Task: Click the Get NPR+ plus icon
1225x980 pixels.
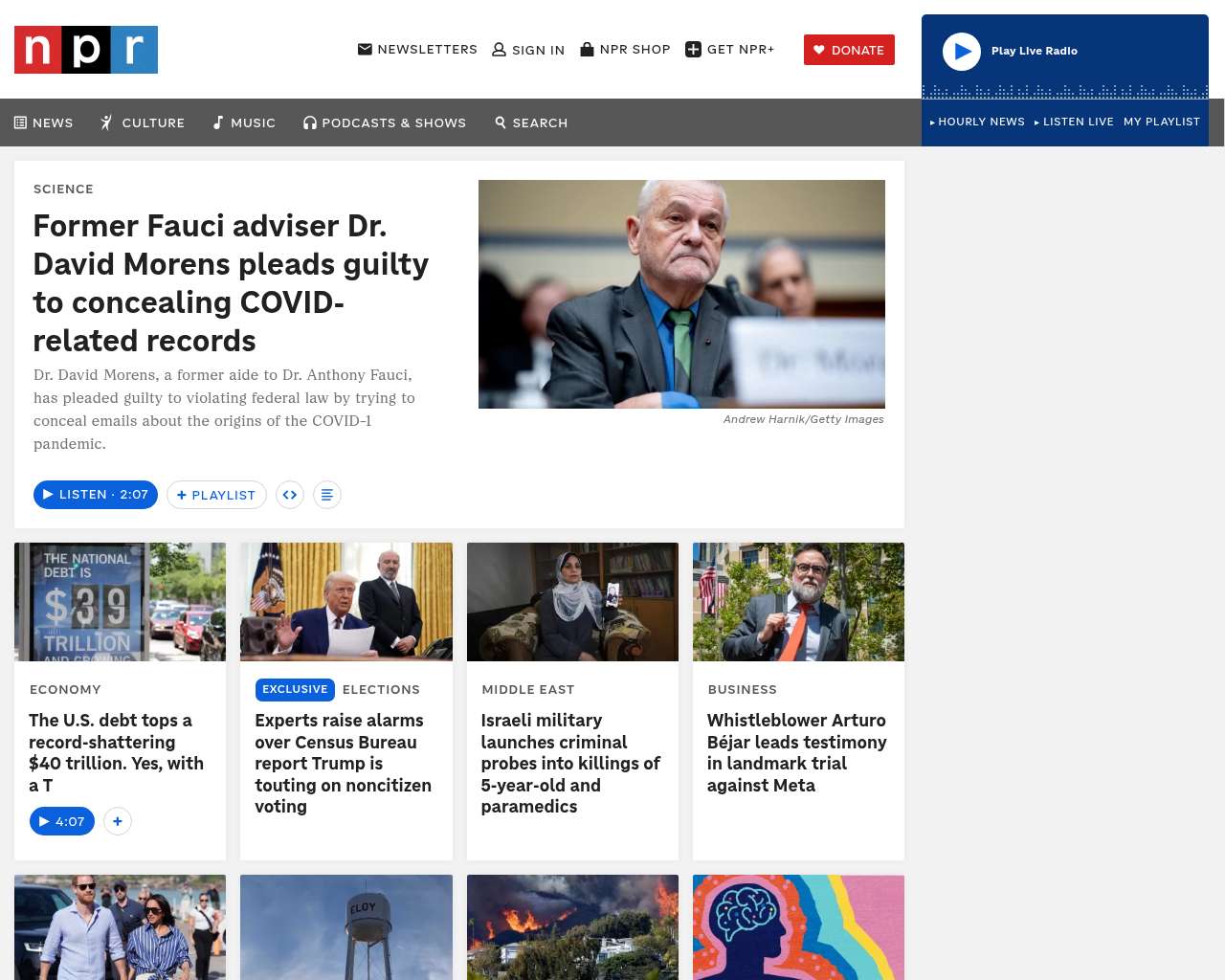Action: tap(694, 49)
